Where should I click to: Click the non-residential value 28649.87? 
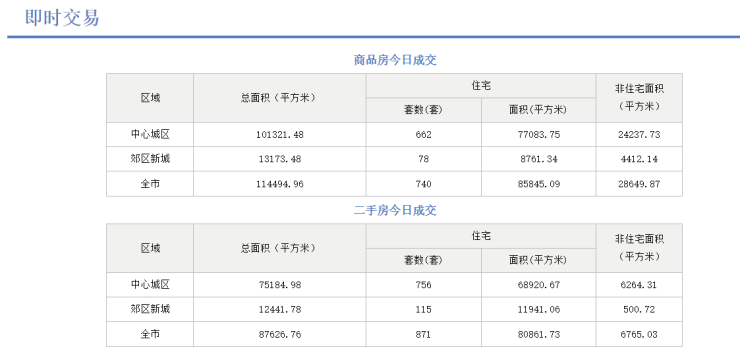pyautogui.click(x=639, y=184)
